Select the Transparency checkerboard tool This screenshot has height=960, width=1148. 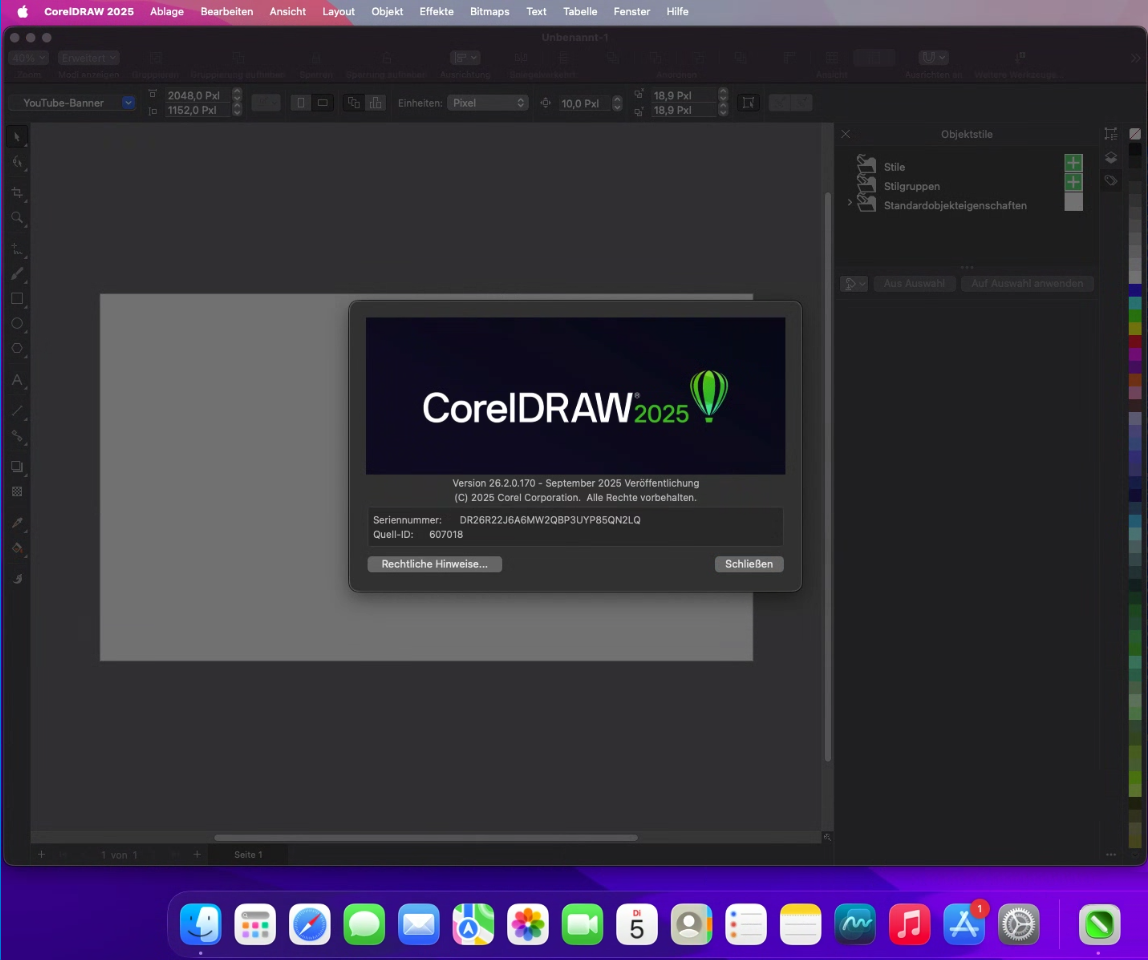[x=17, y=492]
